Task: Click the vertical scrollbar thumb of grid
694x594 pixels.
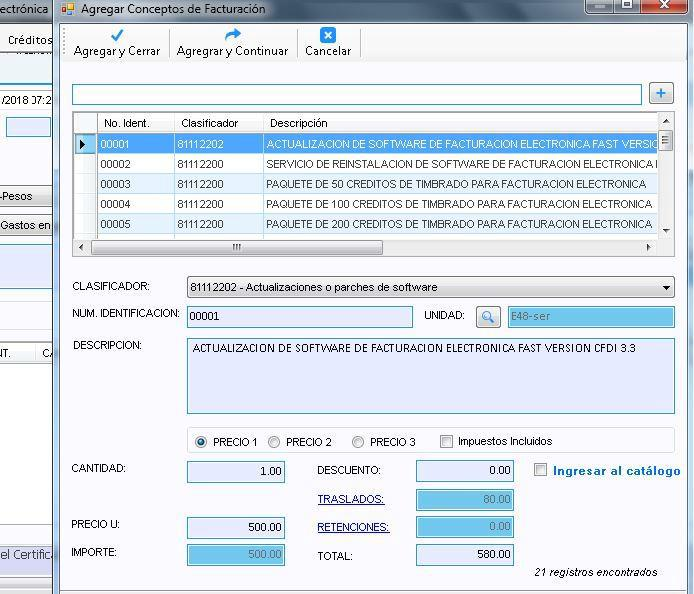Action: point(665,141)
